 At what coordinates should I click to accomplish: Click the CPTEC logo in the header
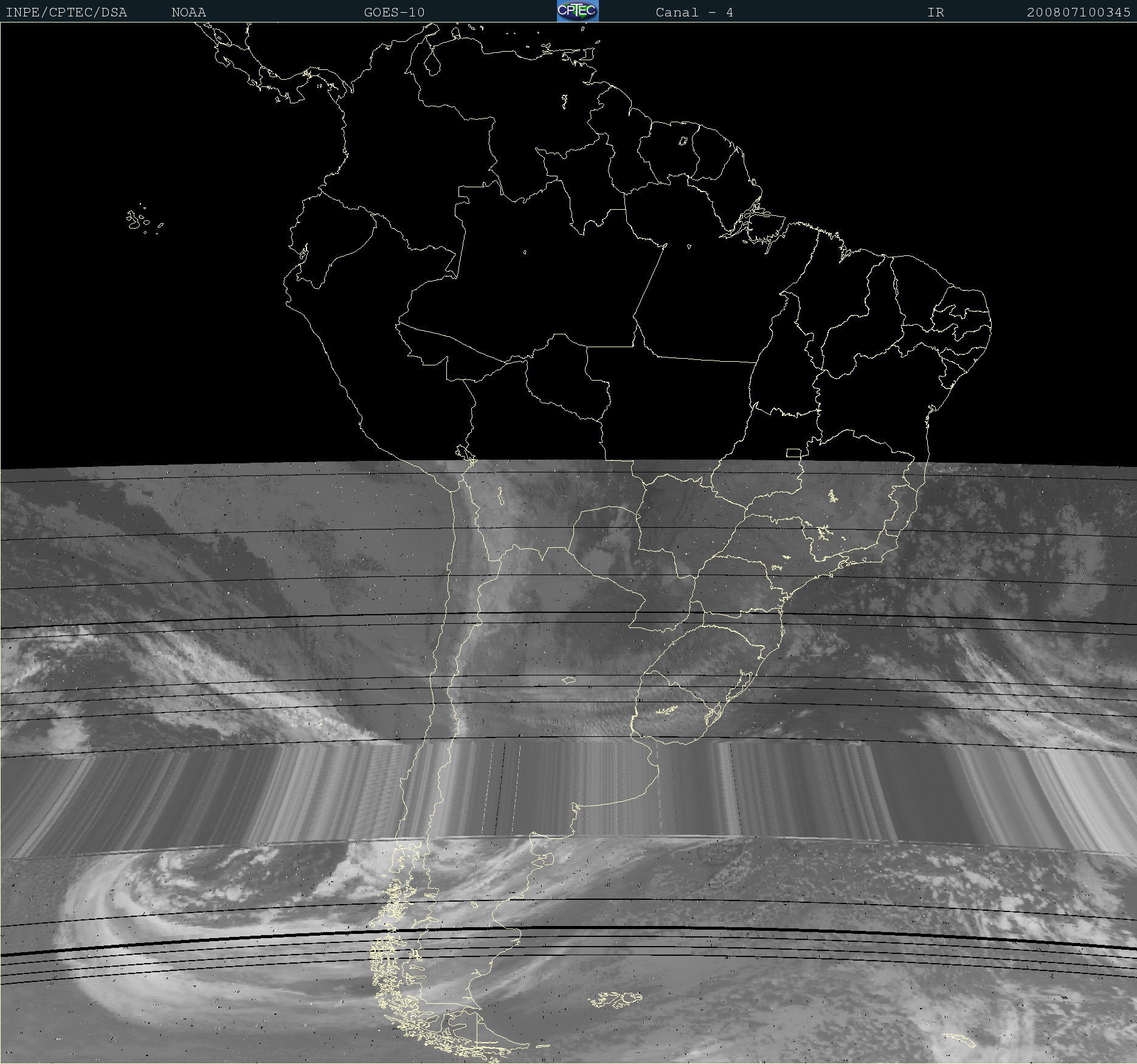[x=577, y=11]
